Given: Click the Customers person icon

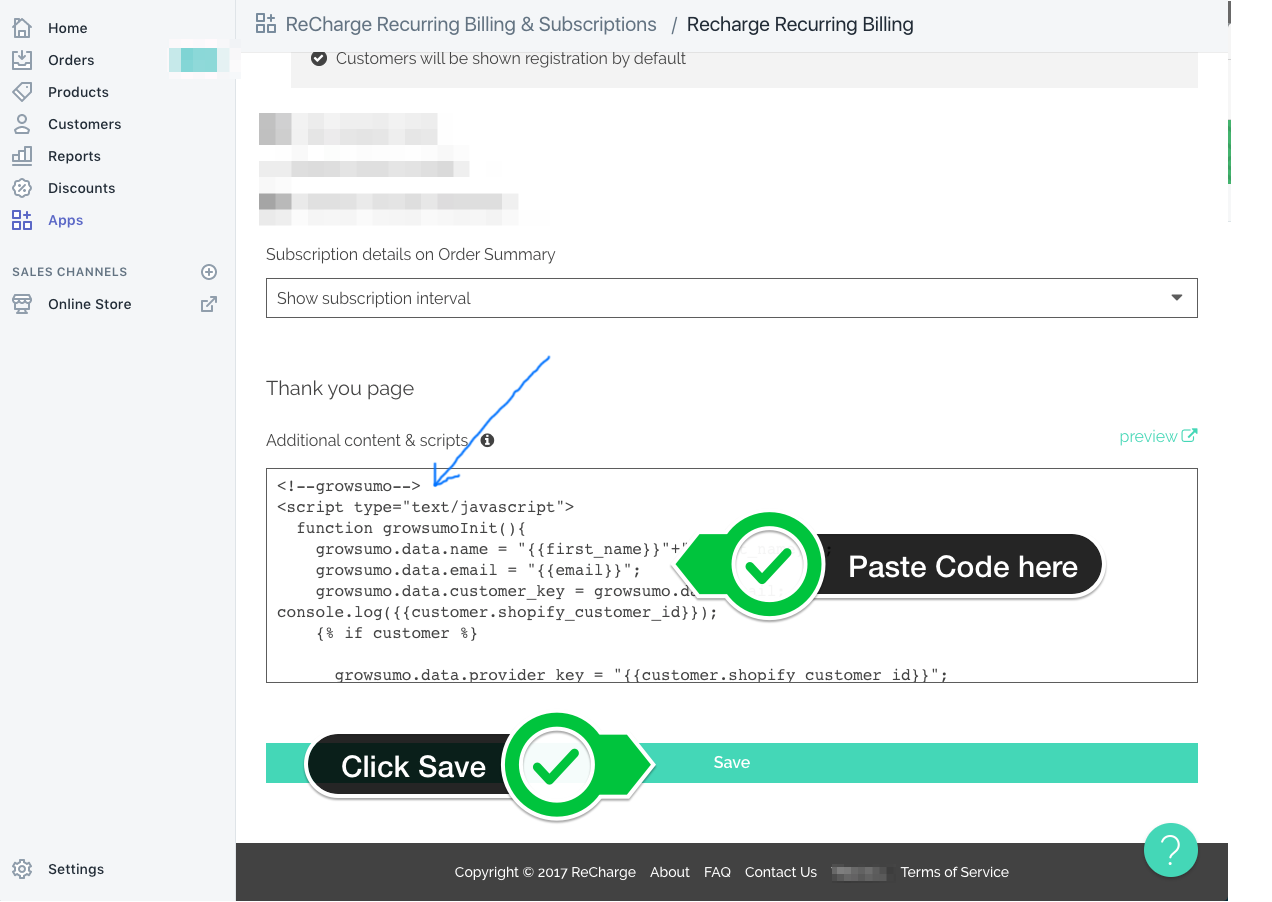Looking at the screenshot, I should coord(22,124).
